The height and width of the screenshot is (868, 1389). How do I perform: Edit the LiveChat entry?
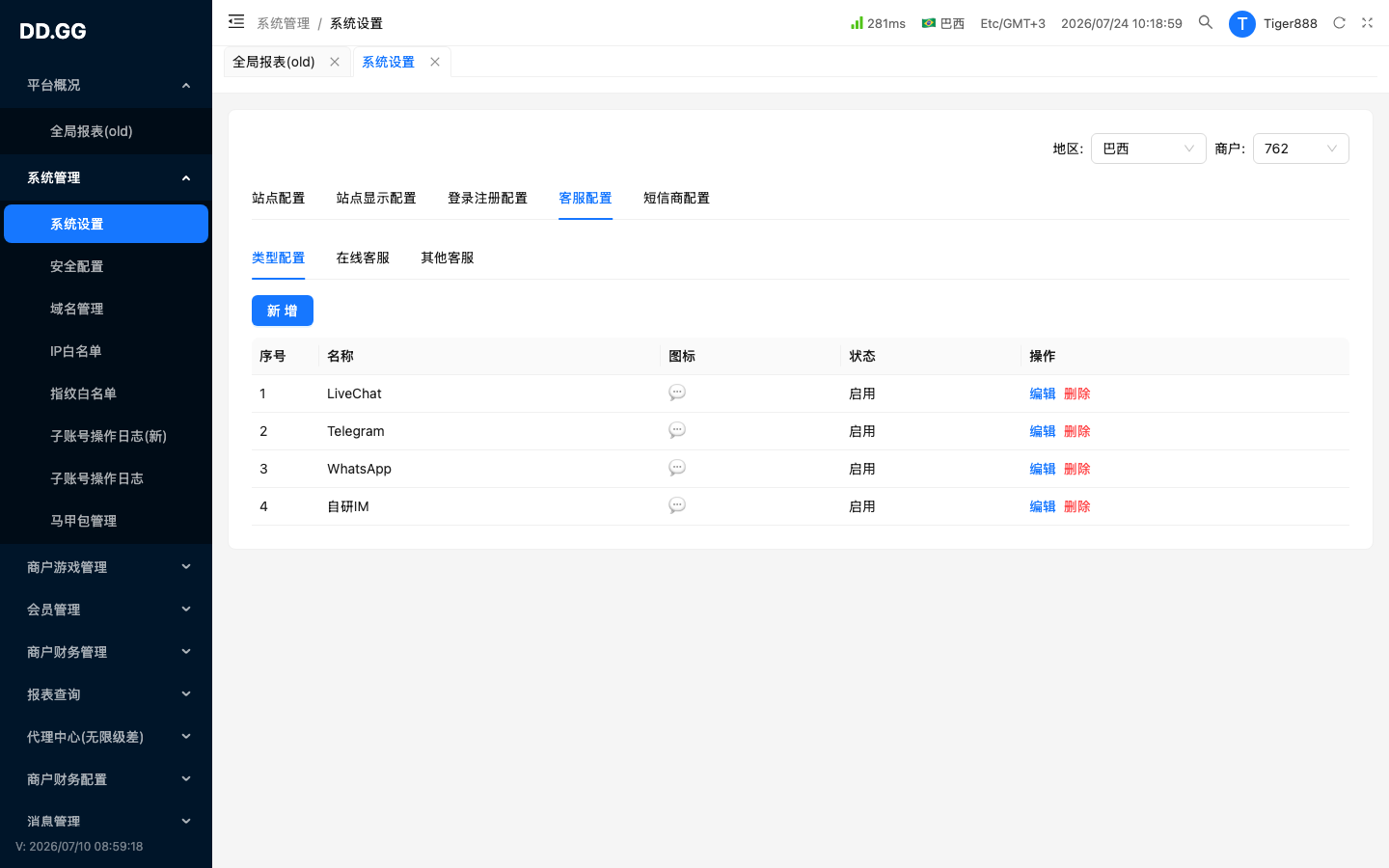point(1043,393)
